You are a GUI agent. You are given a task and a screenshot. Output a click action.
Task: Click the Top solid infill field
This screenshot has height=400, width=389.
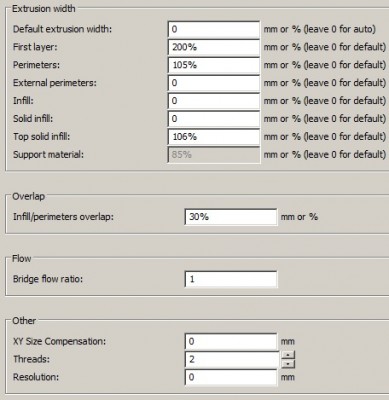[214, 137]
